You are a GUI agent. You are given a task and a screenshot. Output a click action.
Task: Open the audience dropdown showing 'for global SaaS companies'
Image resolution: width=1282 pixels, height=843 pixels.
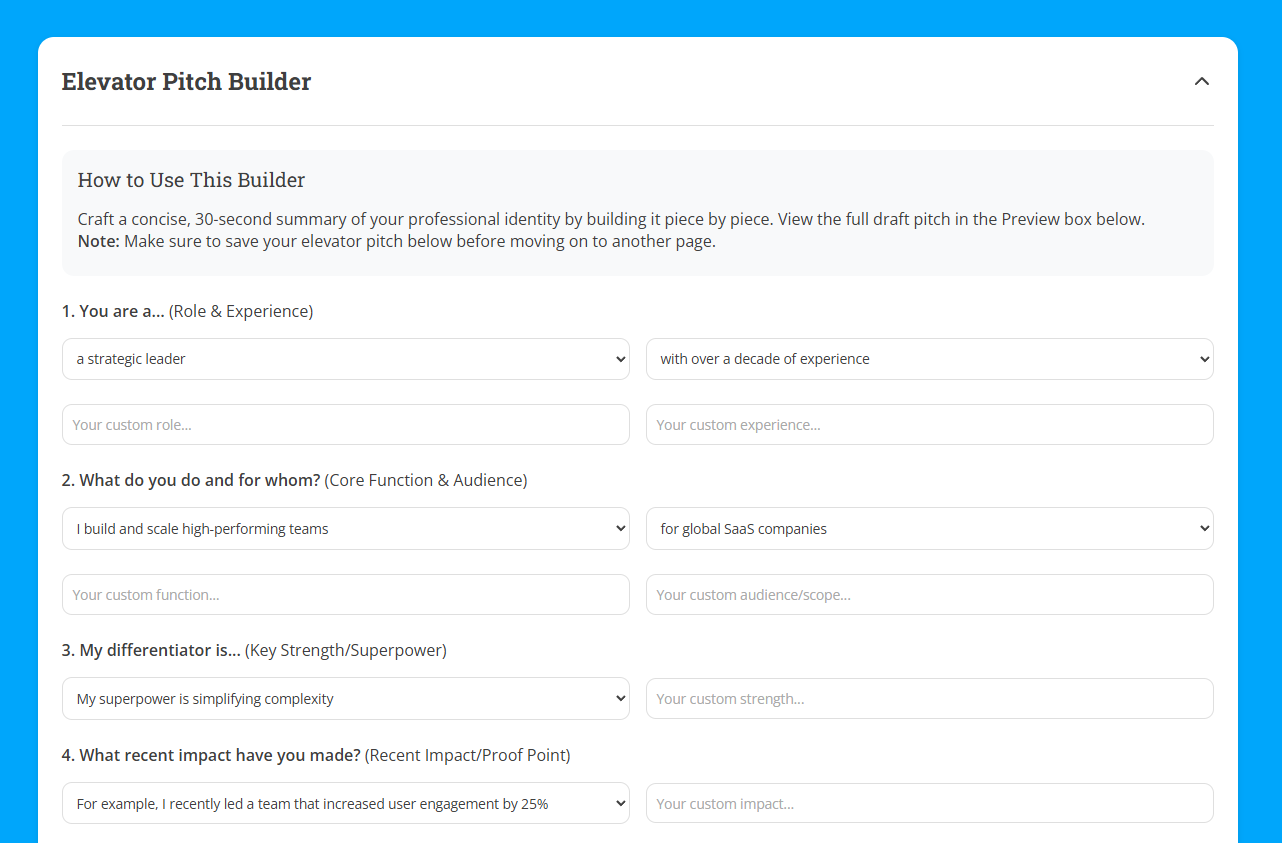[x=929, y=528]
